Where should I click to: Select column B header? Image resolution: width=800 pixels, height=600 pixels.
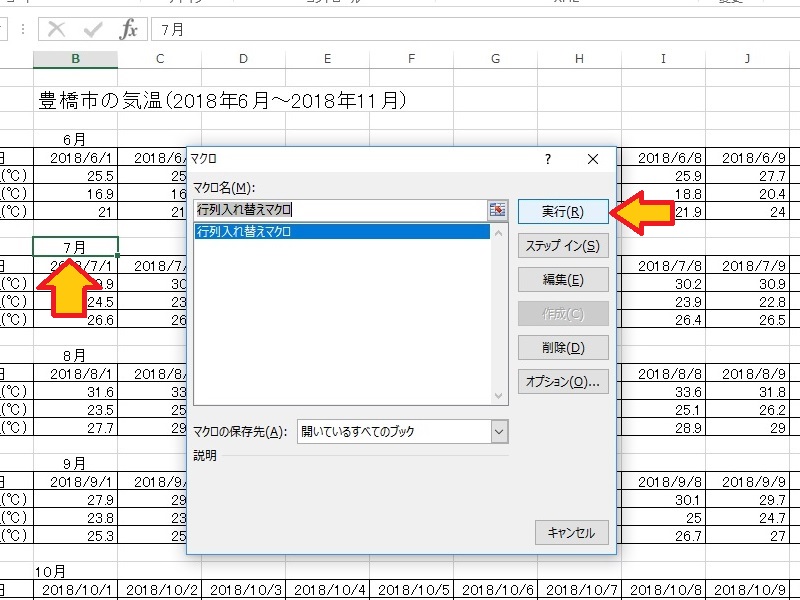coord(75,60)
